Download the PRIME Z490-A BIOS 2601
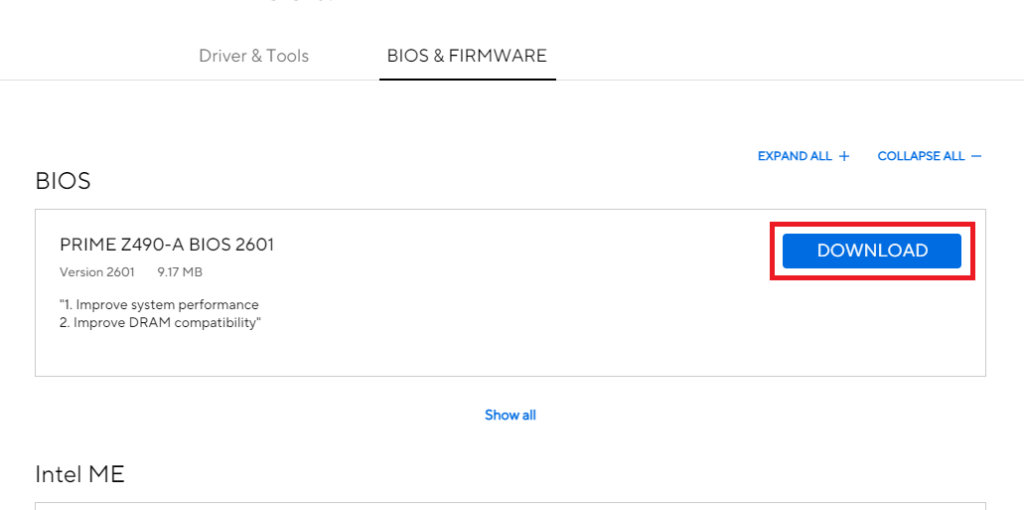 871,251
